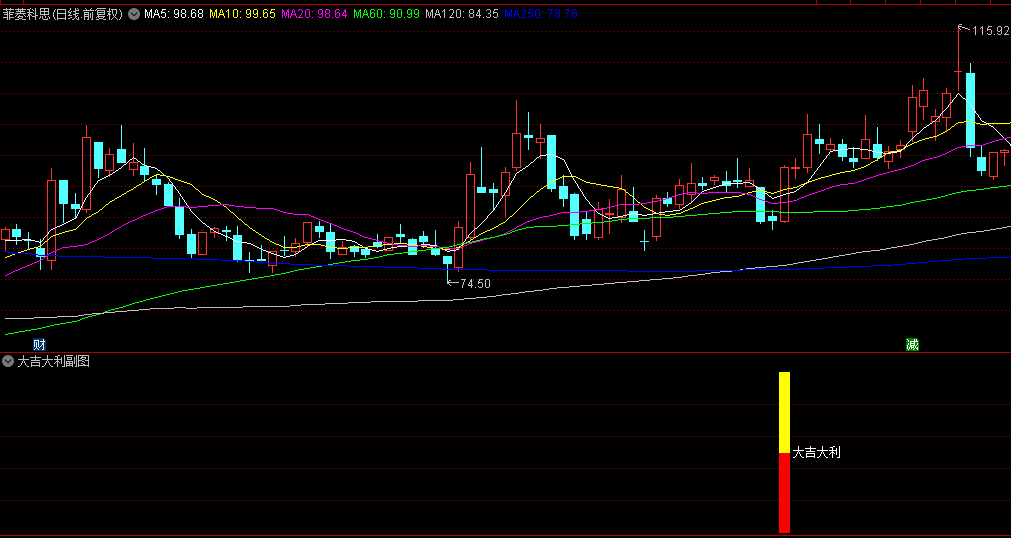Click the 115.92 high price annotation
This screenshot has height=538, width=1011.
coord(990,30)
